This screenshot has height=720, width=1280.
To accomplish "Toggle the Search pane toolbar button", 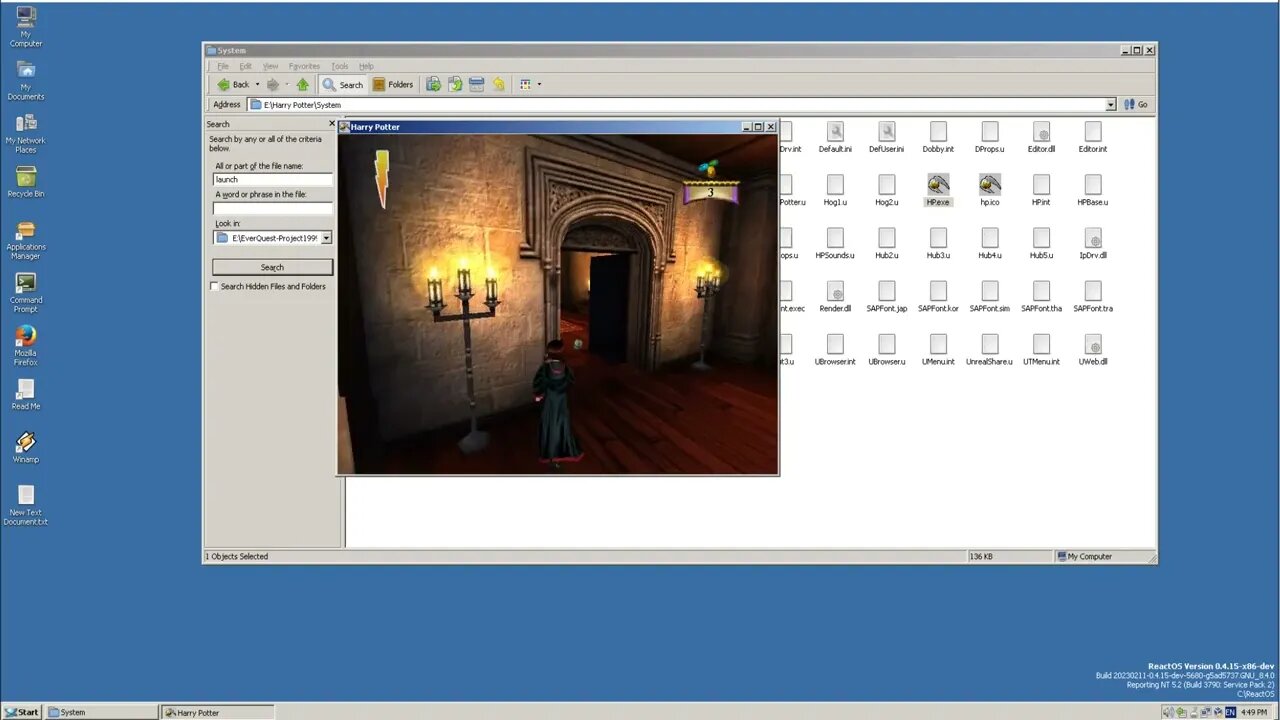I will tap(343, 85).
